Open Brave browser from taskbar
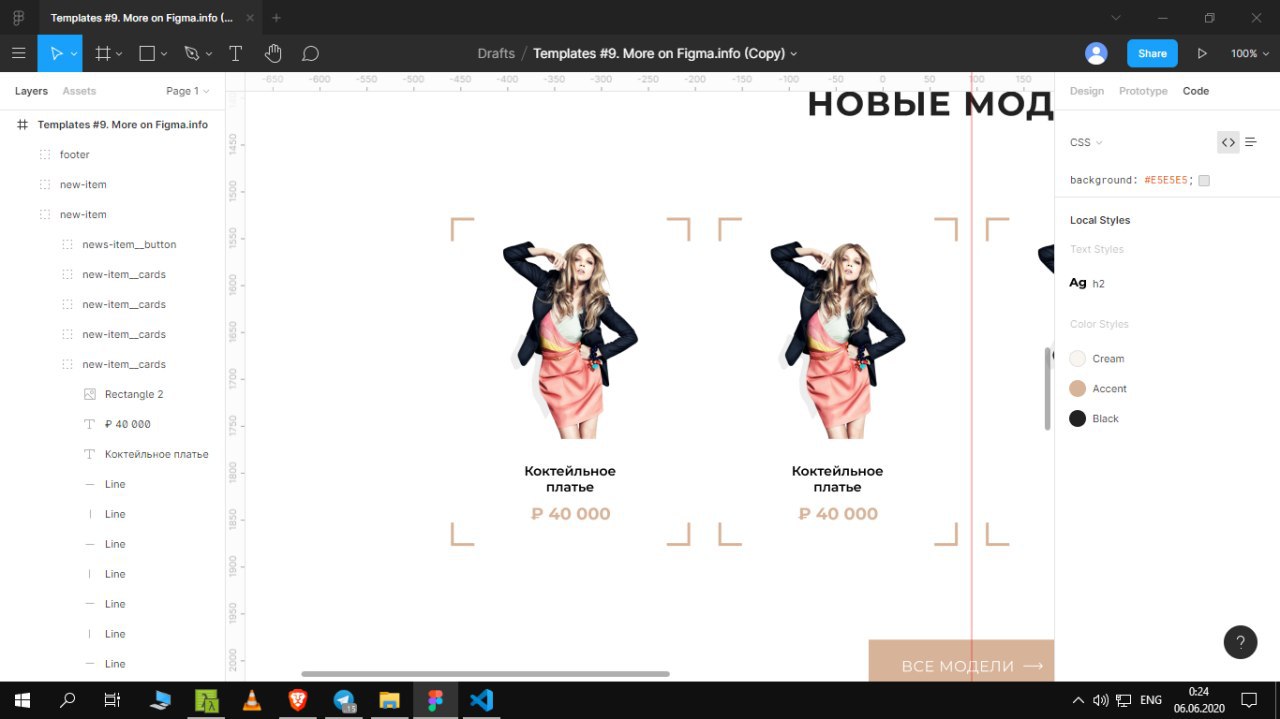This screenshot has width=1280, height=719. [x=298, y=700]
